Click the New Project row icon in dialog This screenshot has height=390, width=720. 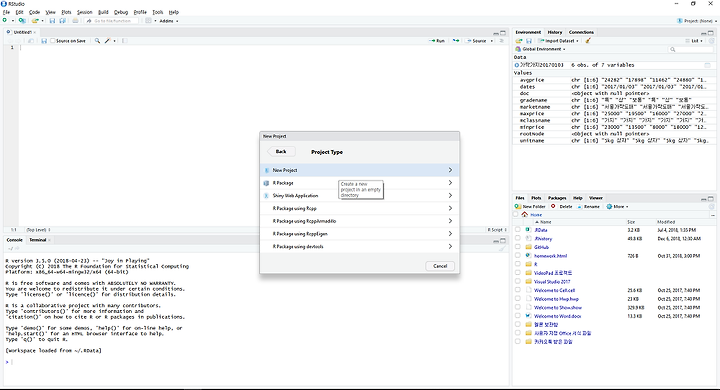click(266, 170)
